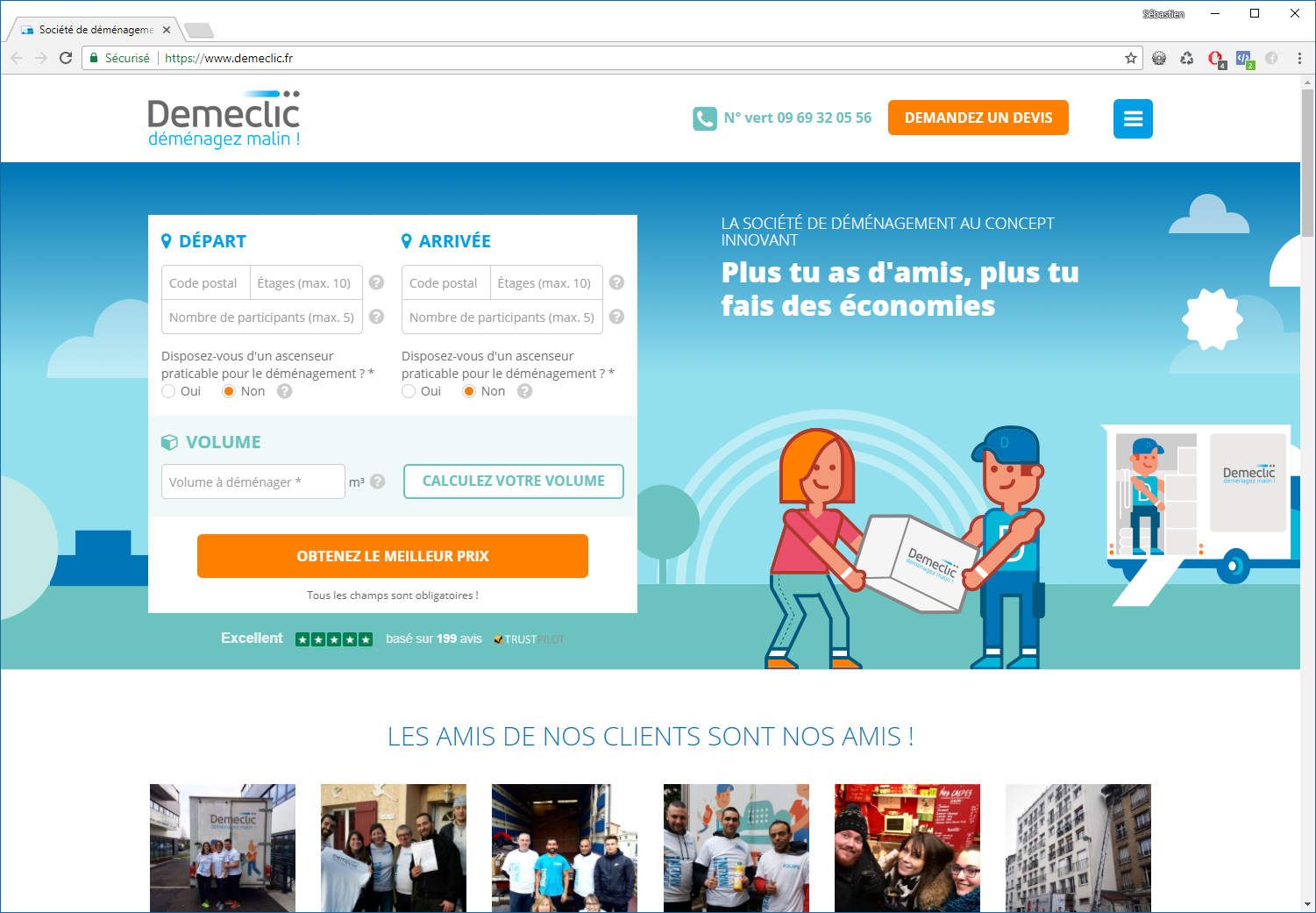Screen dimensions: 1316x913
Task: Go back in browser history
Action: coord(17,58)
